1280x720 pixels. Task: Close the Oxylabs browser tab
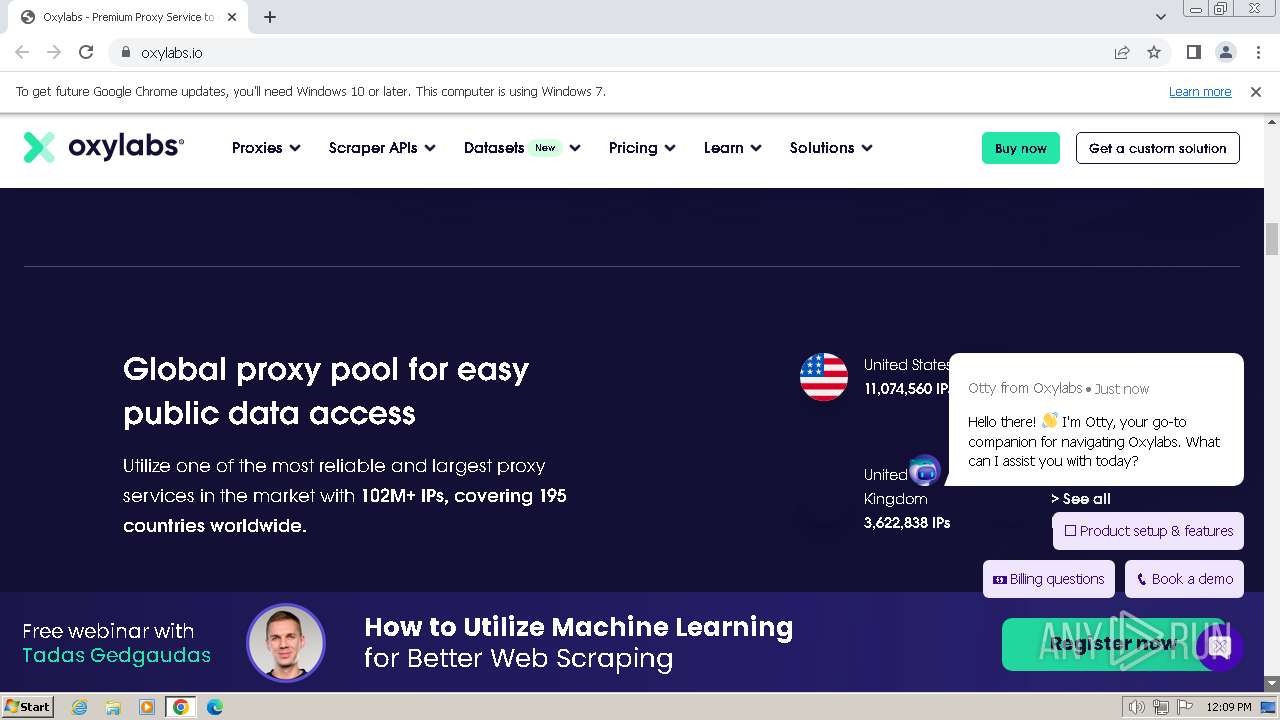coord(232,17)
